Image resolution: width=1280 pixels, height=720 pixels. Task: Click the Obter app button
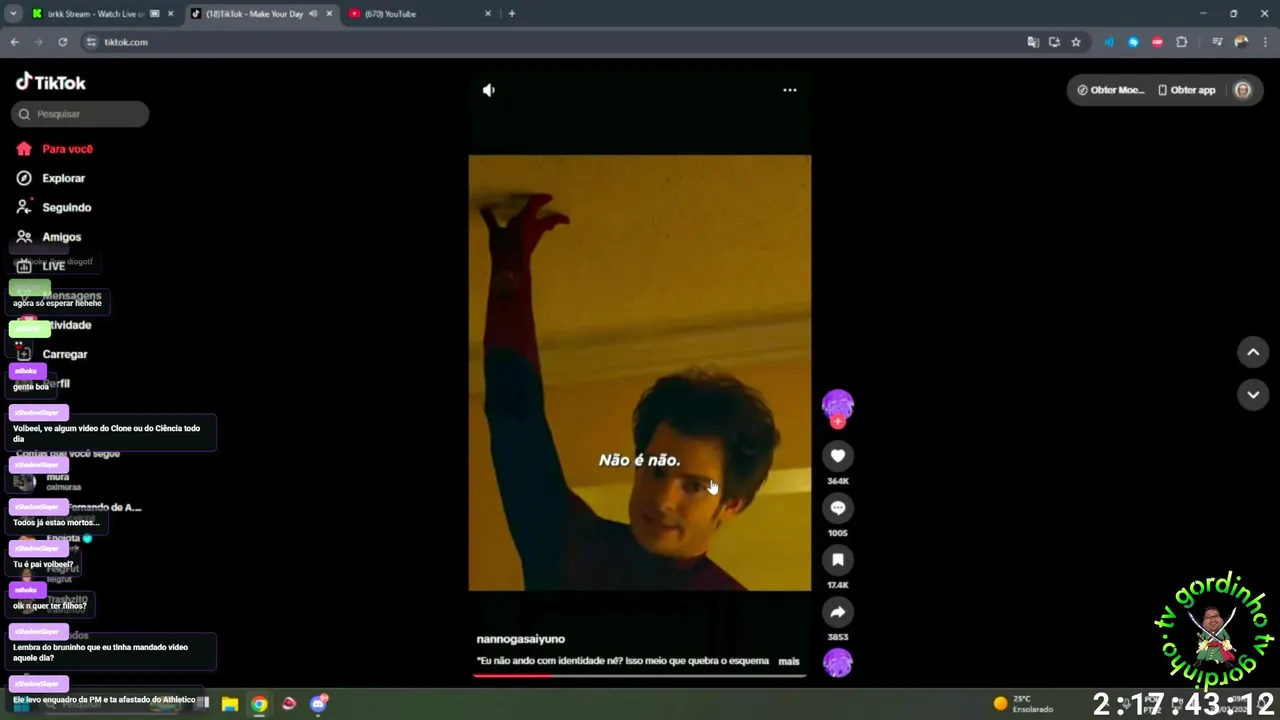(1186, 90)
